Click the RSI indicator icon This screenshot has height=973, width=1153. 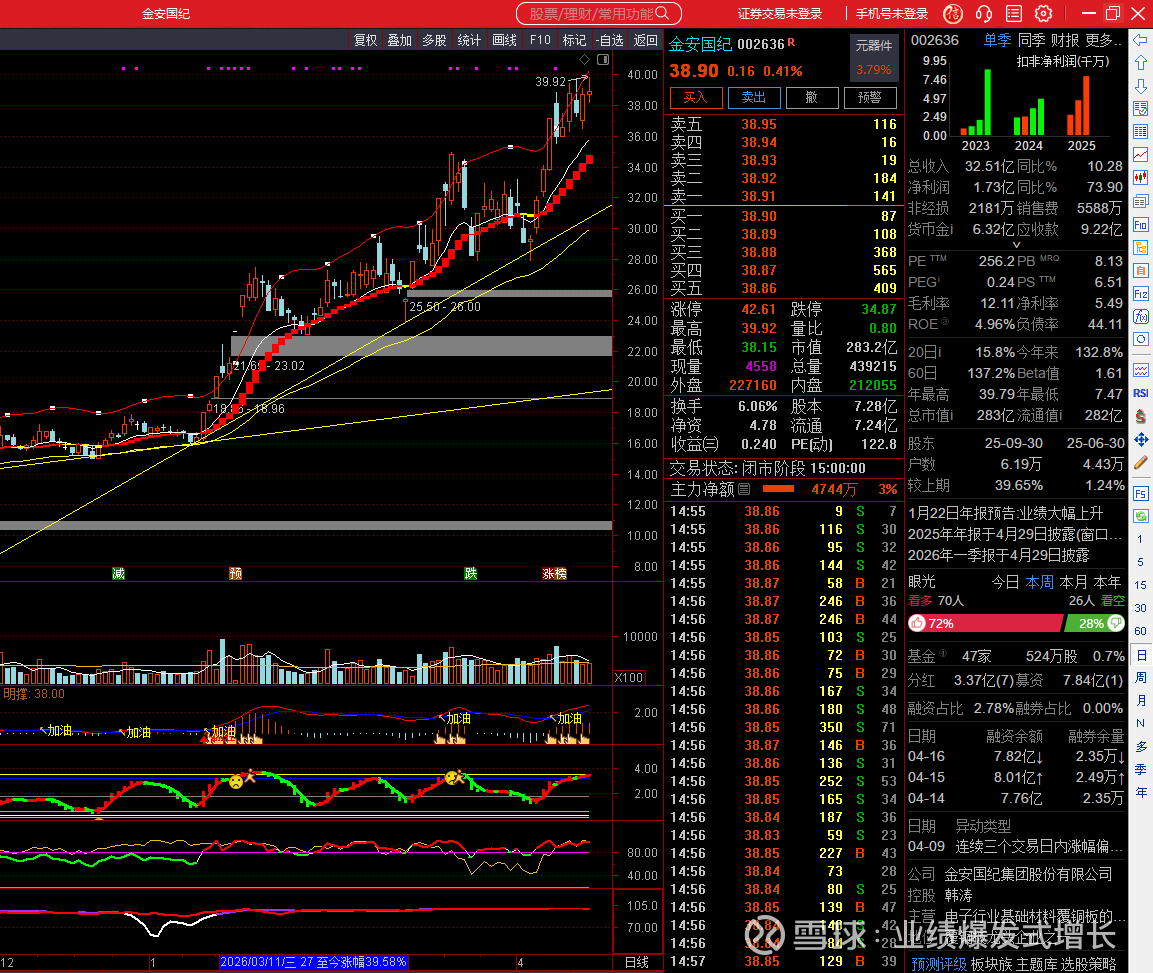(x=1140, y=393)
